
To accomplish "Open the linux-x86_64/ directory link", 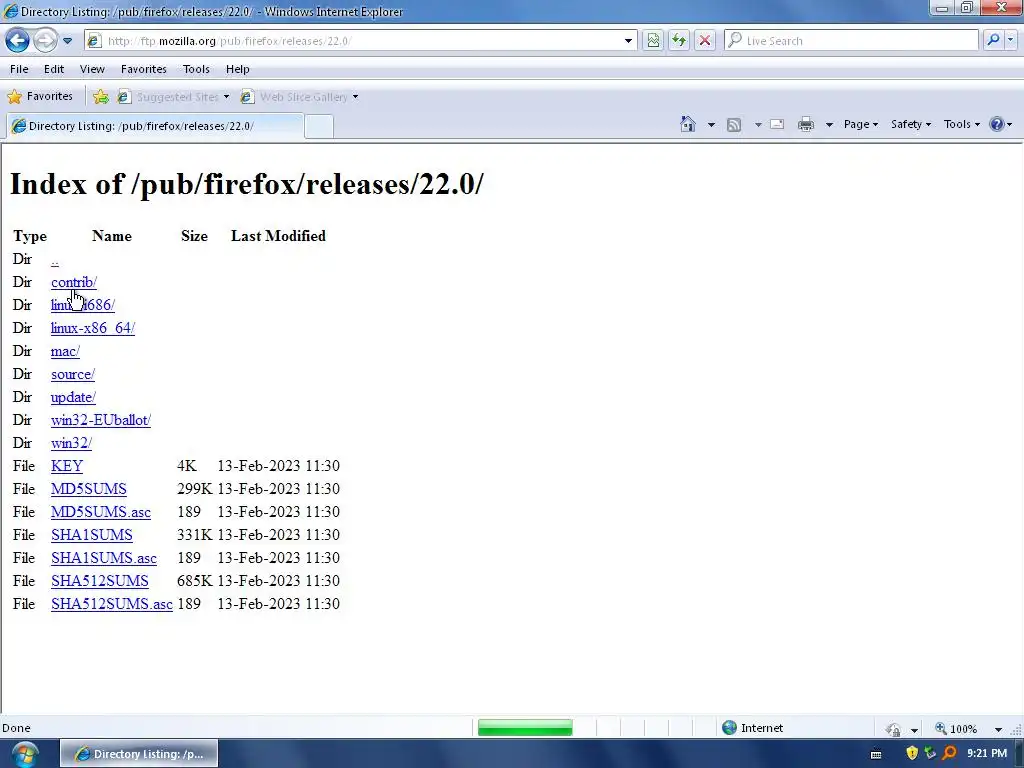I will (93, 328).
